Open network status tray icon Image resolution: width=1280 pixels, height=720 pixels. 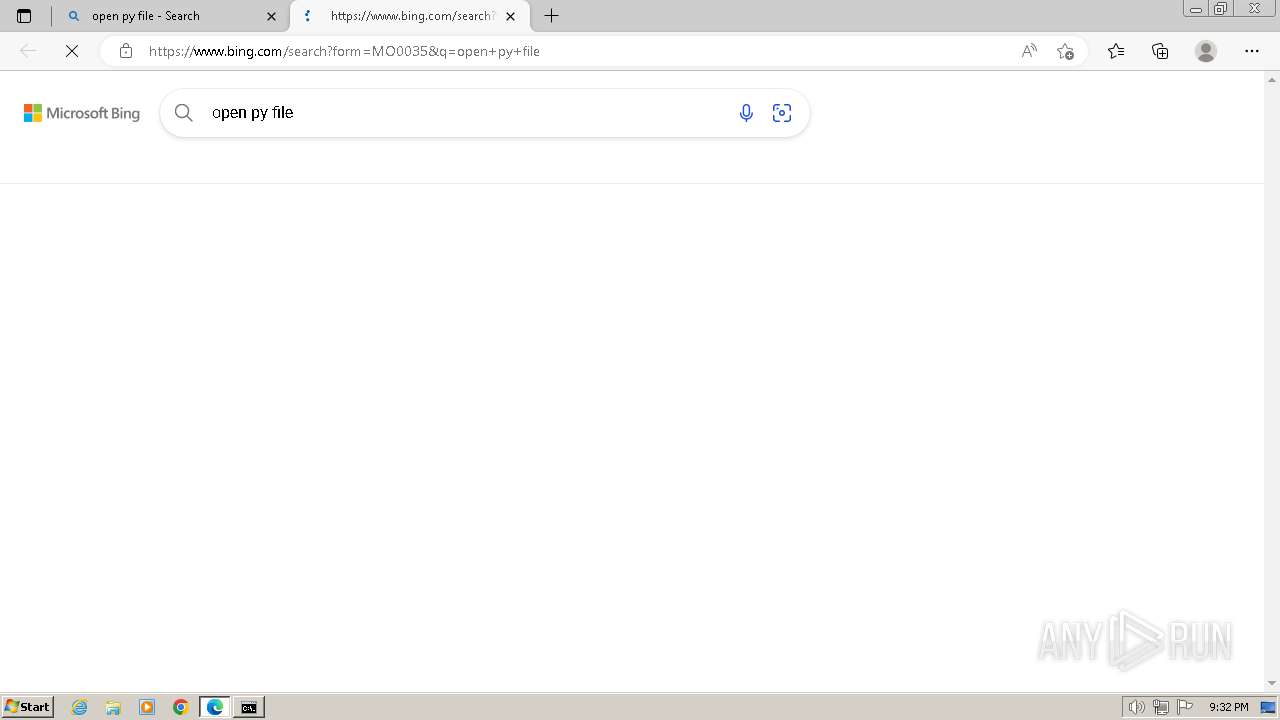[1161, 707]
